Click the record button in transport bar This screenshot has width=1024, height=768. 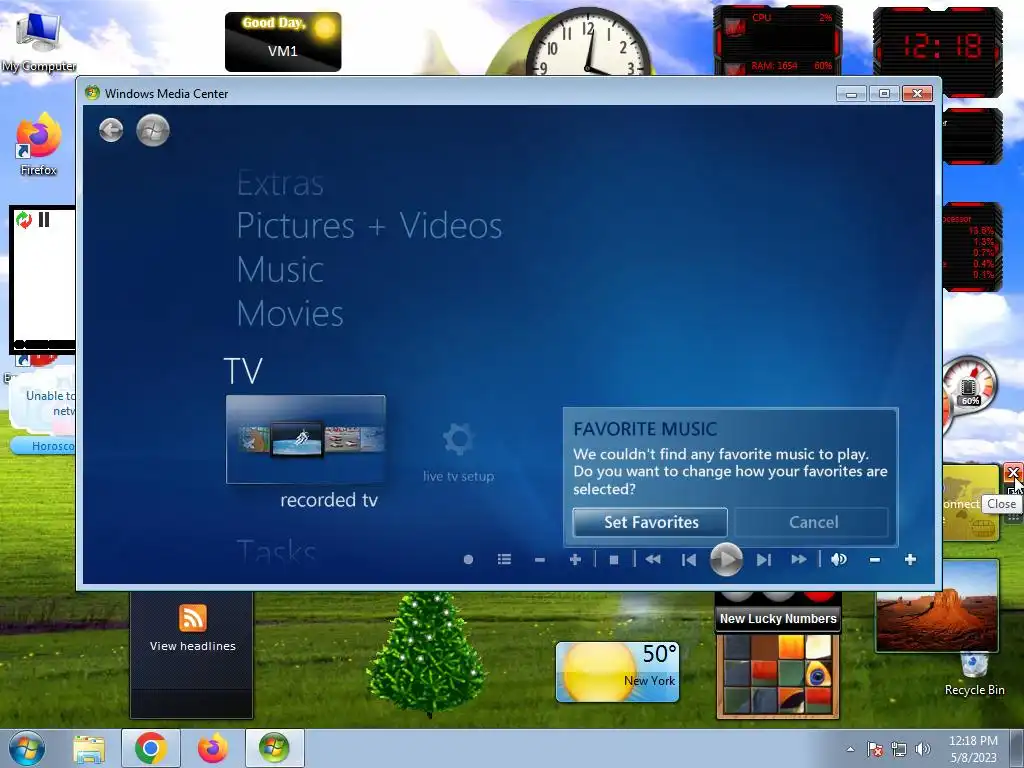468,560
